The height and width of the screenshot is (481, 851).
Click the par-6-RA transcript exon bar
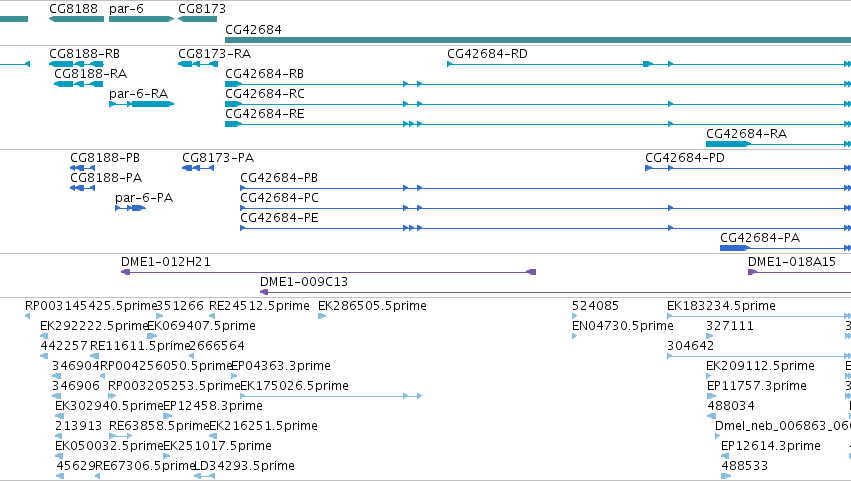point(152,104)
